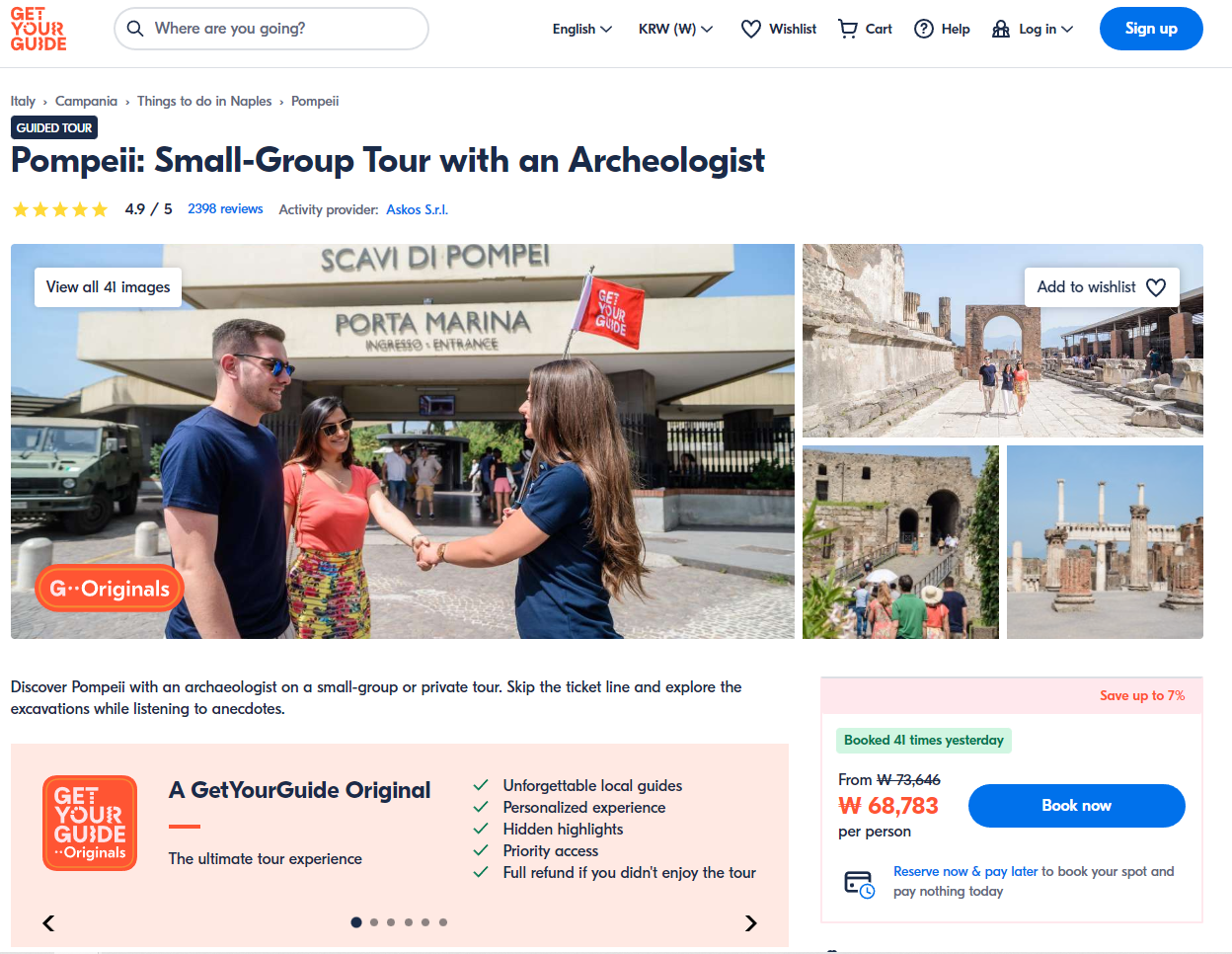Select the last carousel dot
1232x954 pixels.
[443, 922]
